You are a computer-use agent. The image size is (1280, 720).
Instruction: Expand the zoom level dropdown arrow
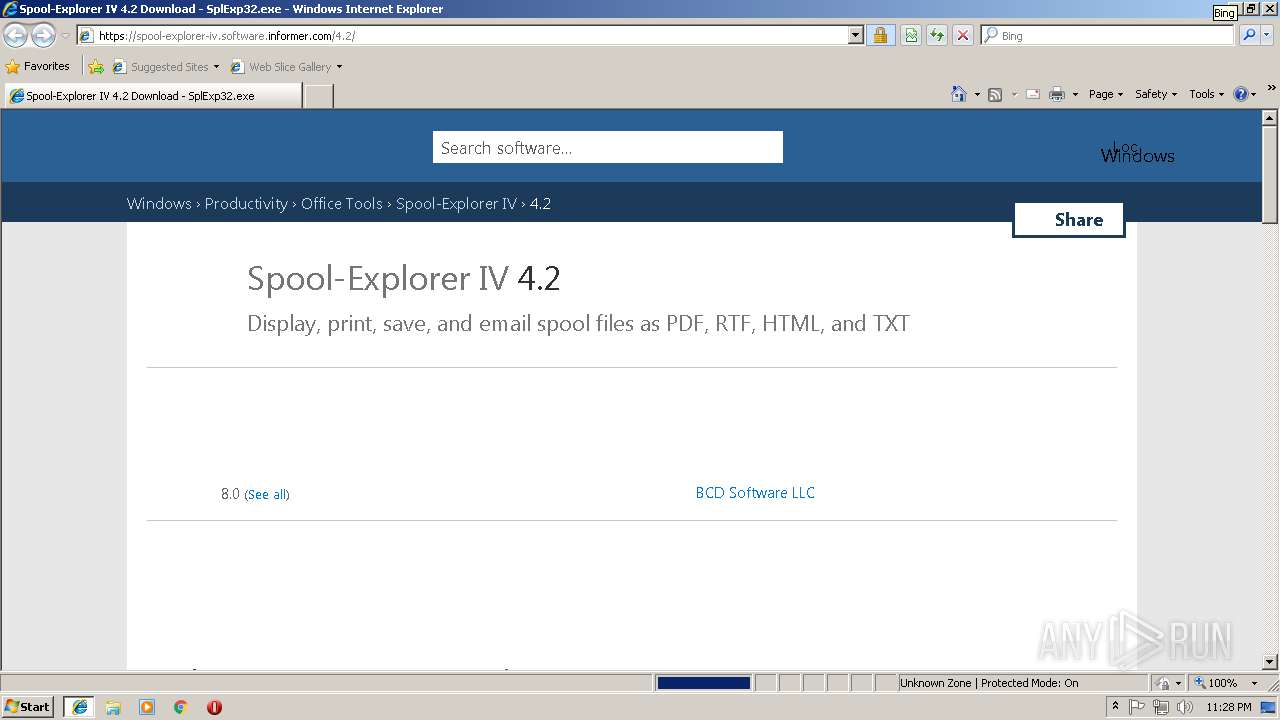coord(1254,683)
